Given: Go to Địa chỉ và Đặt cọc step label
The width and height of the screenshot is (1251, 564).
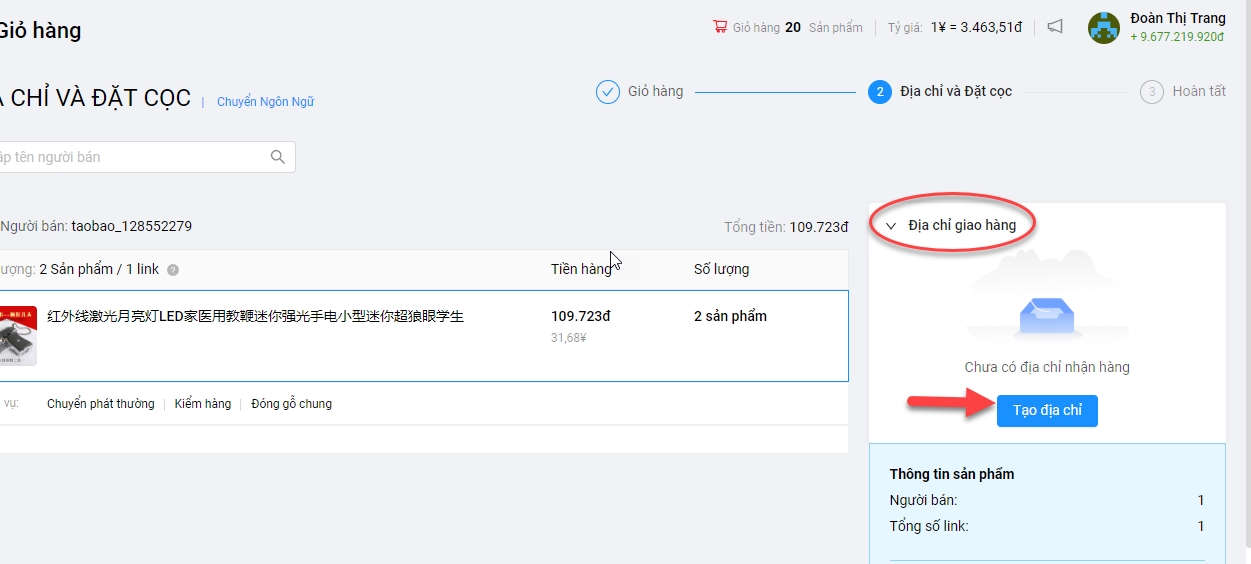Looking at the screenshot, I should pos(955,92).
